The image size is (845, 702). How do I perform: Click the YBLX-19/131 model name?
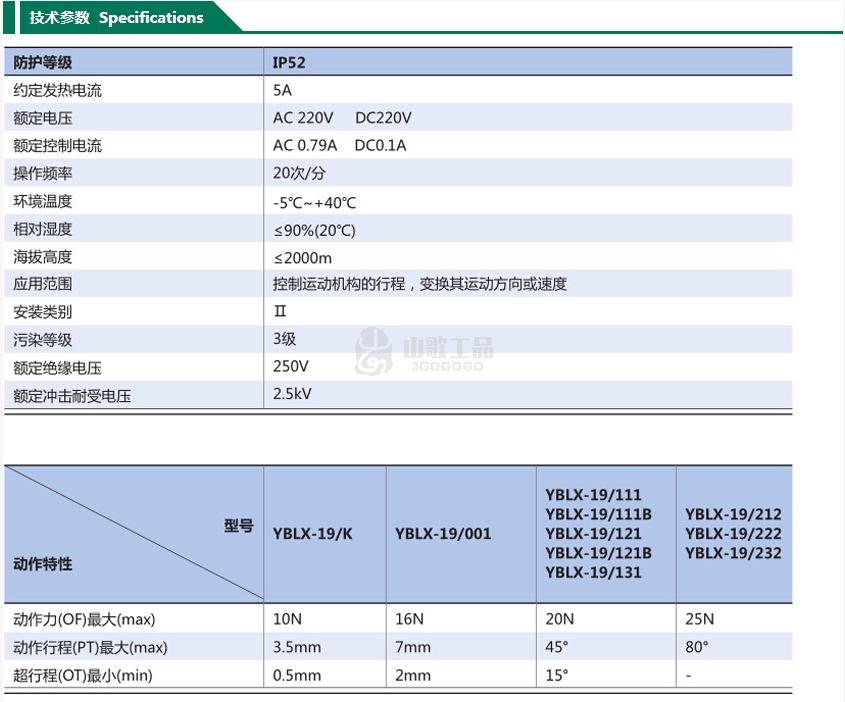click(x=593, y=573)
